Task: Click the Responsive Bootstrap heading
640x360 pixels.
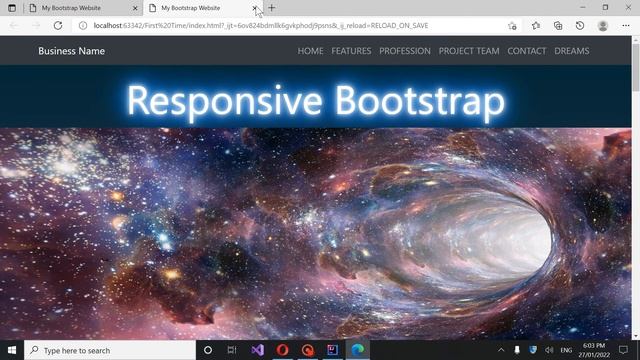Action: point(316,101)
